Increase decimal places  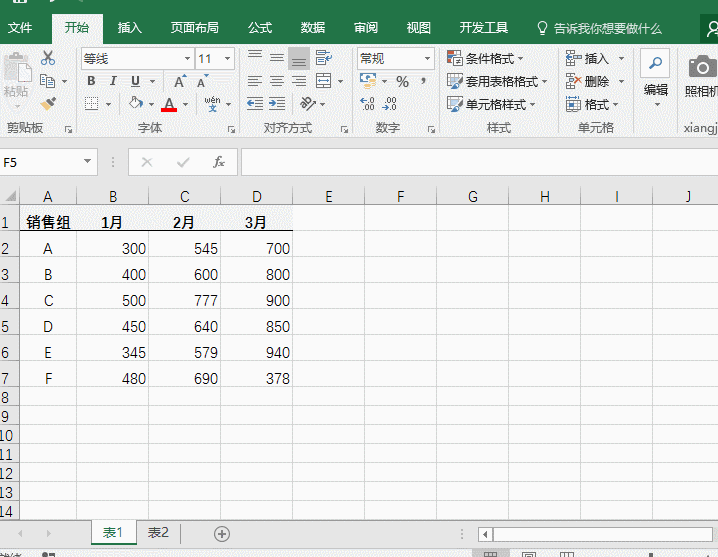click(367, 104)
